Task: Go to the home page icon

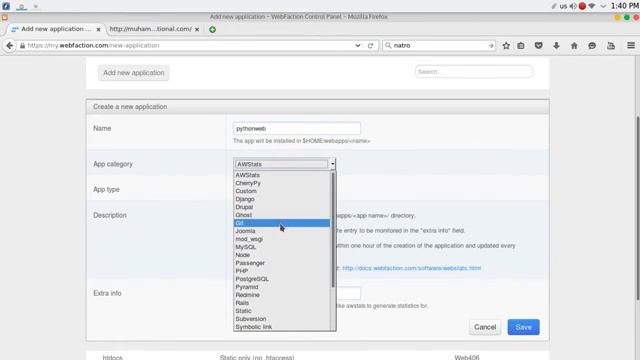Action: 574,46
